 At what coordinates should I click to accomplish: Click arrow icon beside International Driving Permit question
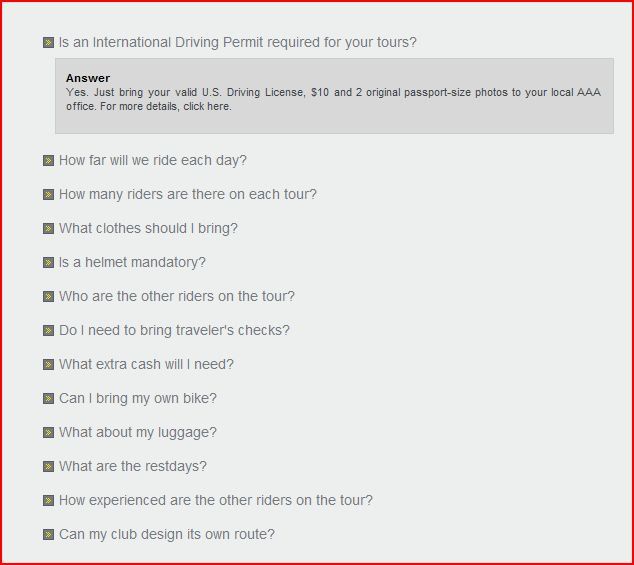[48, 43]
